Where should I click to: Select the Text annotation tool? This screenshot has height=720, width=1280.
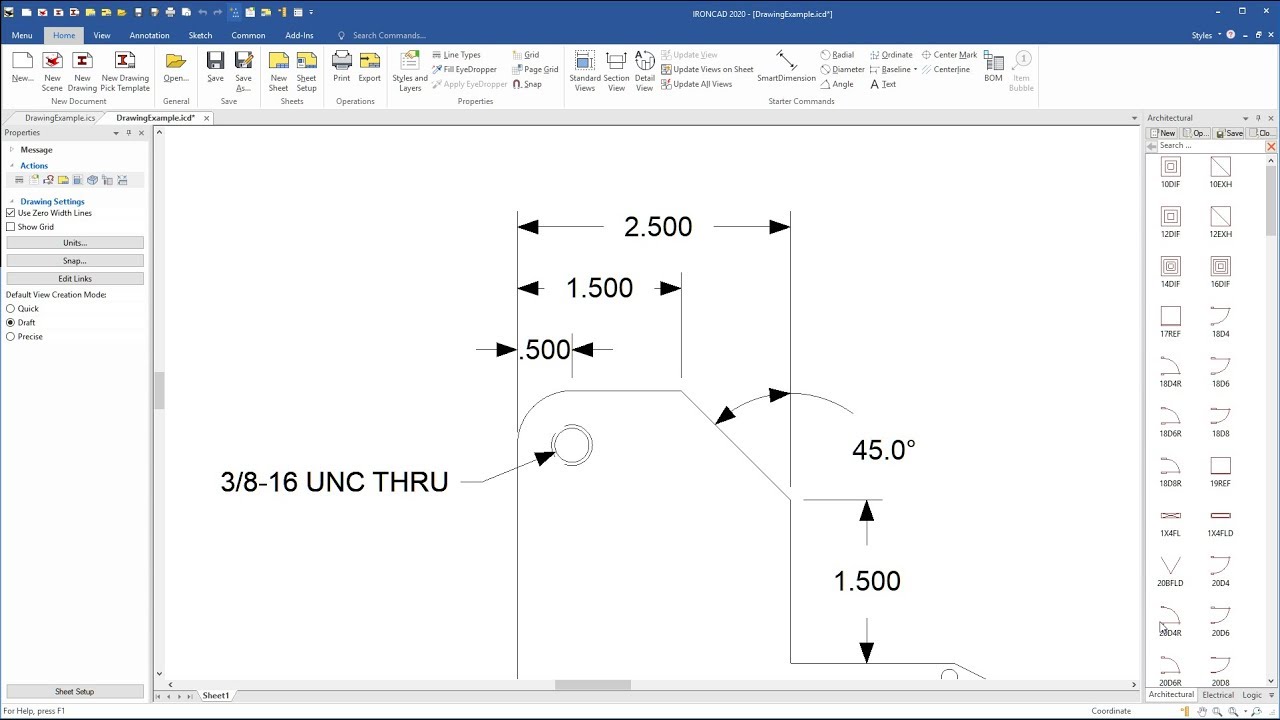883,84
